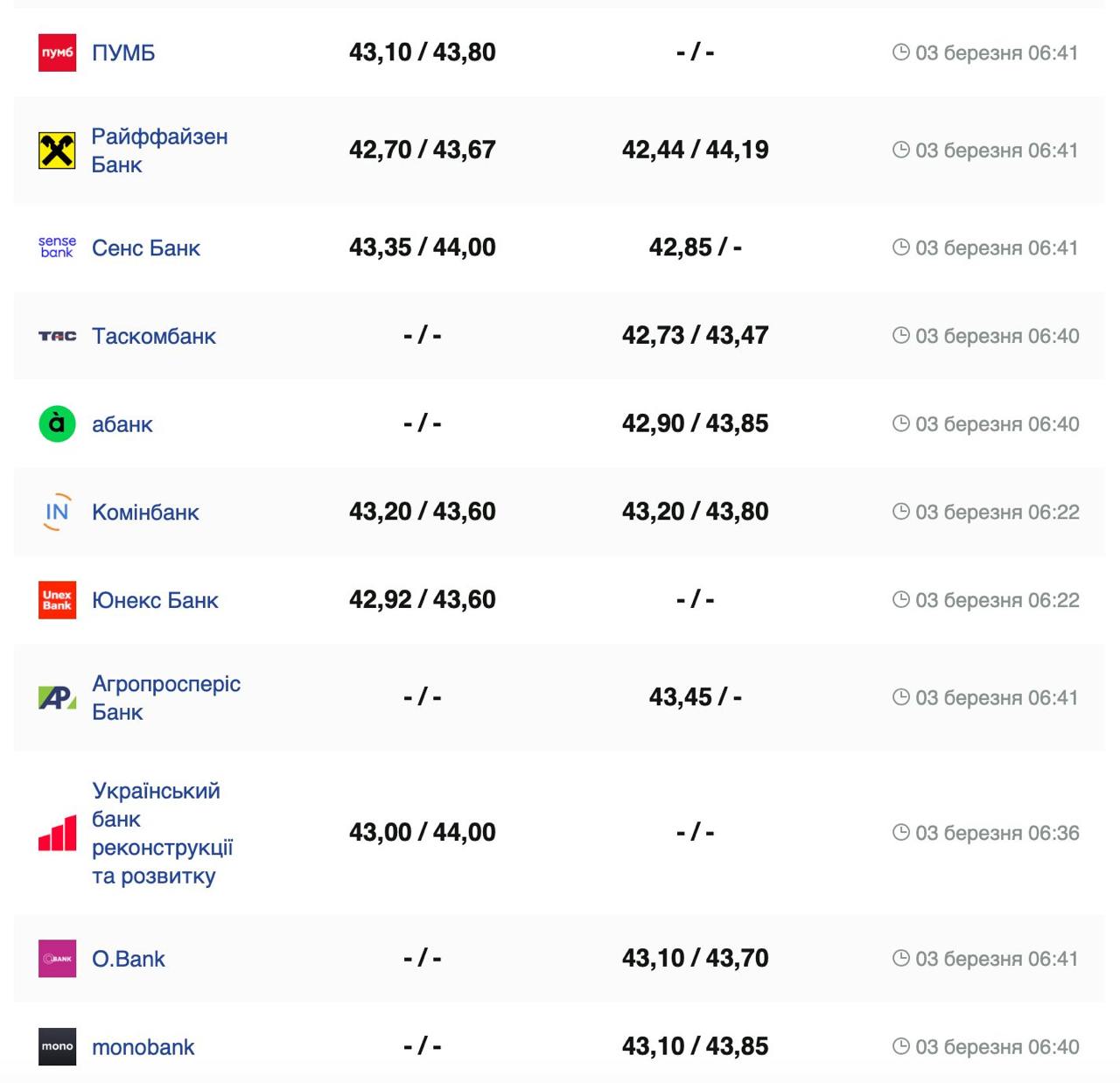Click the green абанк logo icon
This screenshot has width=1120, height=1083.
coord(57,424)
